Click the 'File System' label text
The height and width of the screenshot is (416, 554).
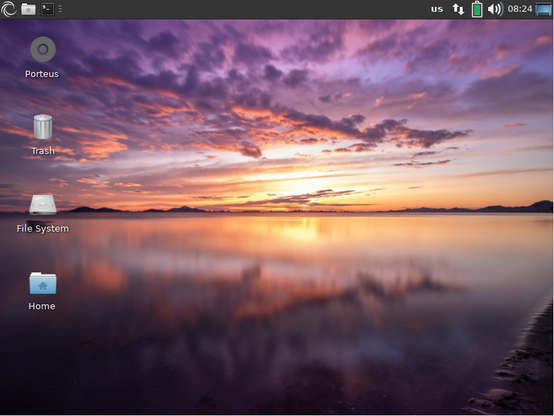(43, 229)
